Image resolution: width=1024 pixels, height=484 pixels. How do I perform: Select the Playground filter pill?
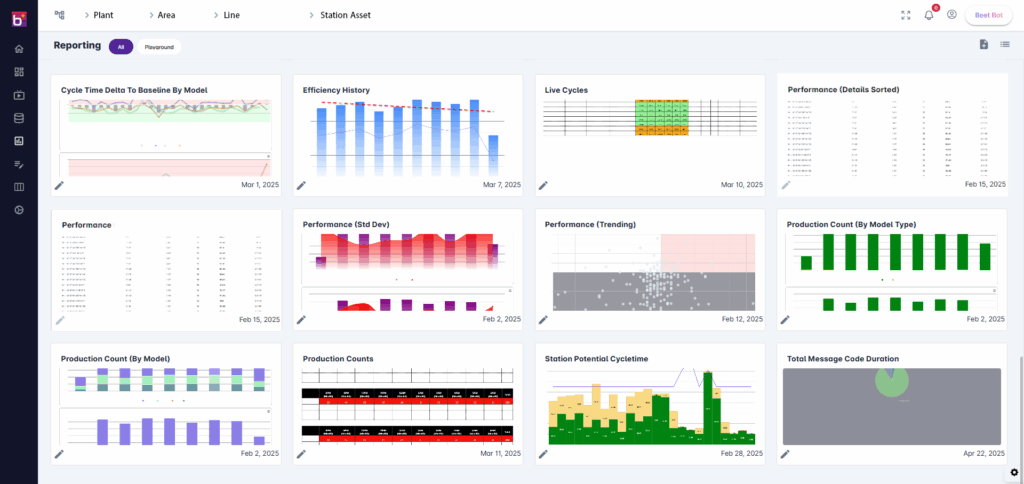(x=159, y=46)
